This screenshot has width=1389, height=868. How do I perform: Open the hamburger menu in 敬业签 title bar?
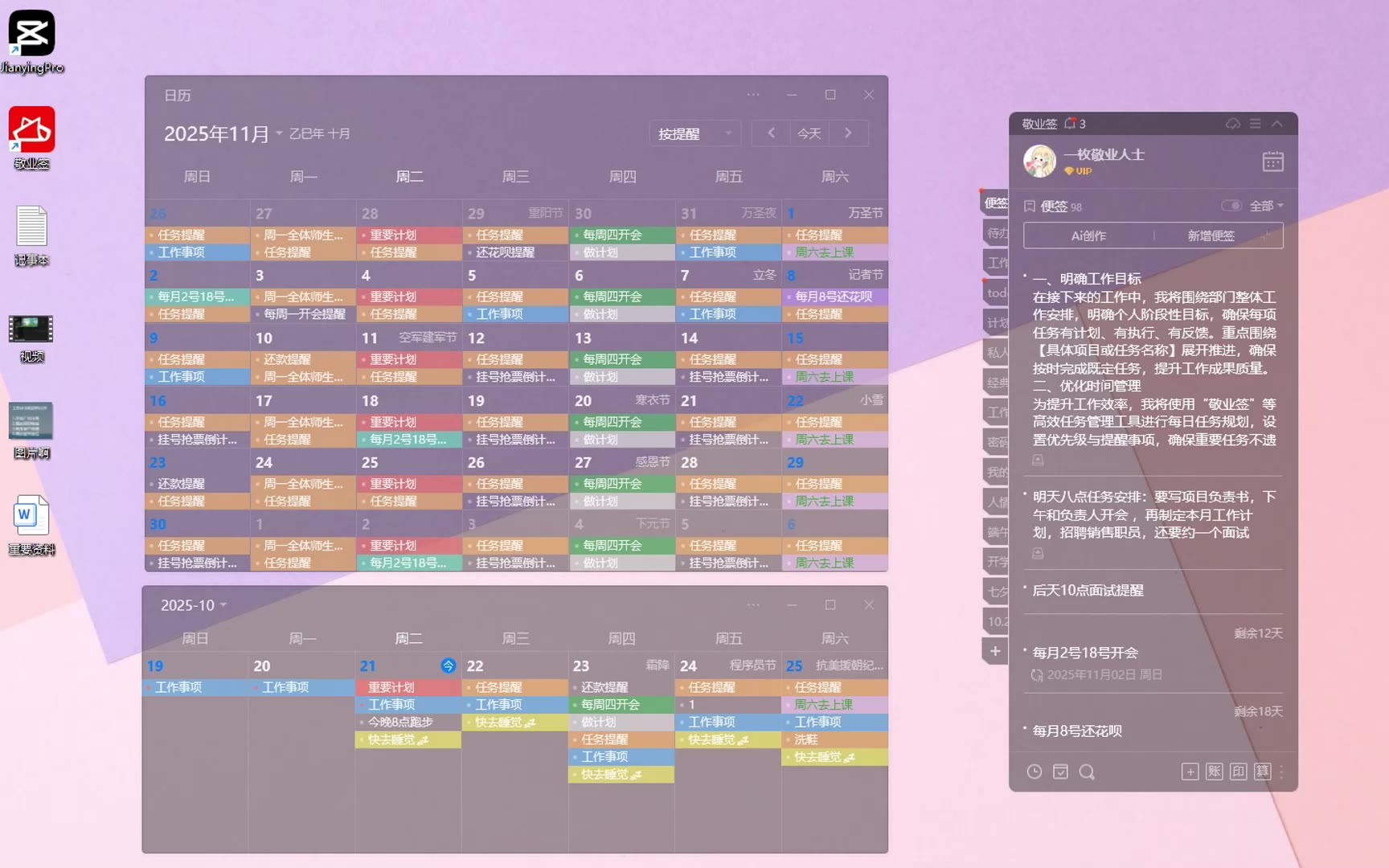pyautogui.click(x=1255, y=124)
